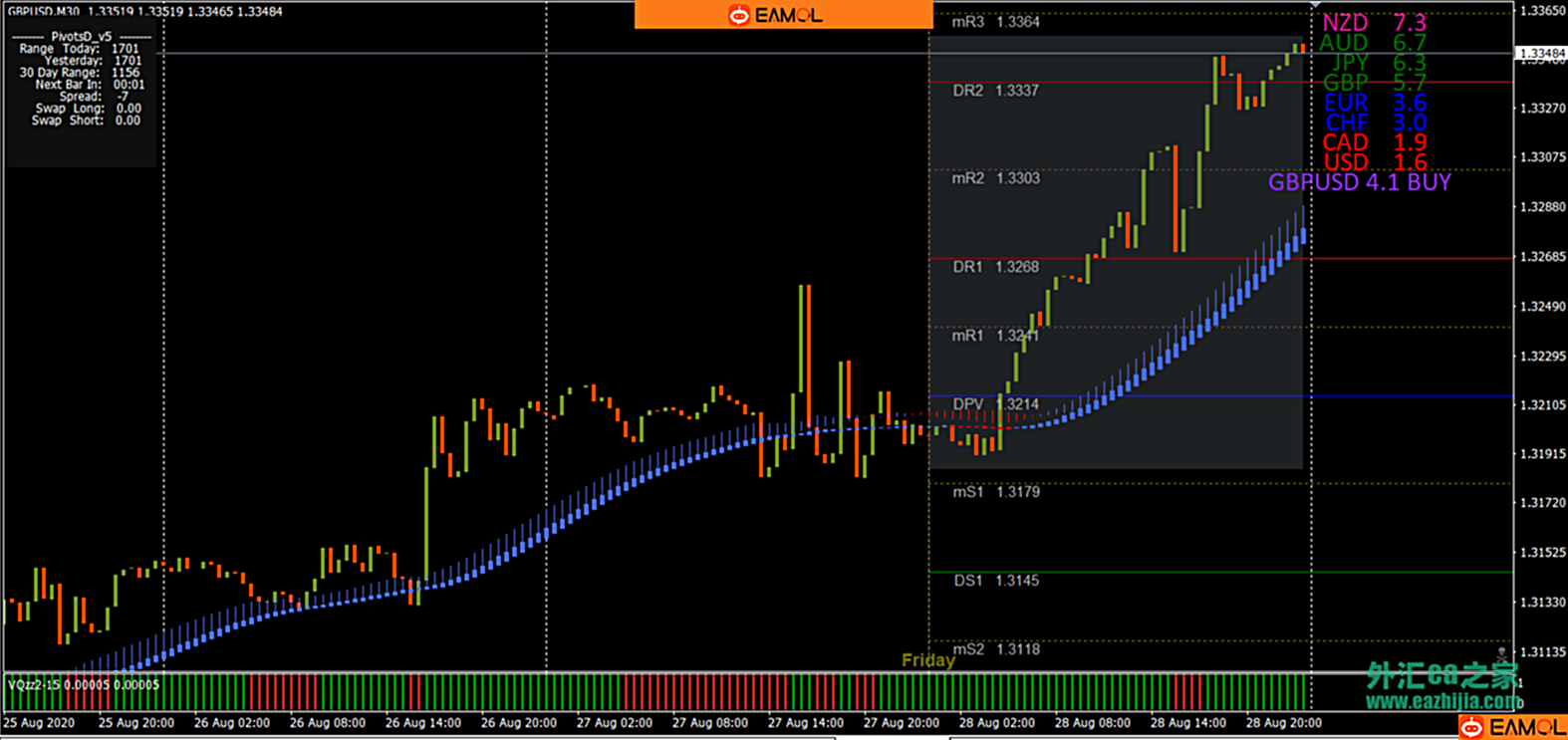The image size is (1568, 740).
Task: Click the 27 Aug 02:00 time axis label
Action: pos(614,723)
